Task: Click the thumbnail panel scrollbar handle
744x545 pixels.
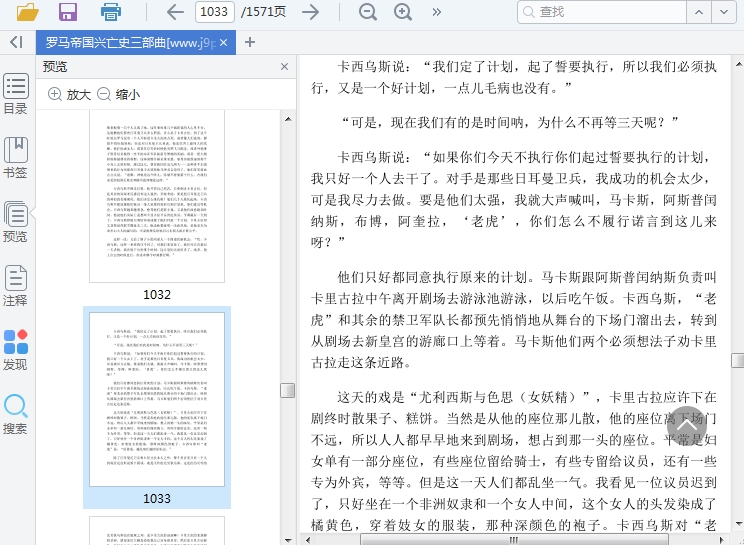Action: (x=288, y=390)
